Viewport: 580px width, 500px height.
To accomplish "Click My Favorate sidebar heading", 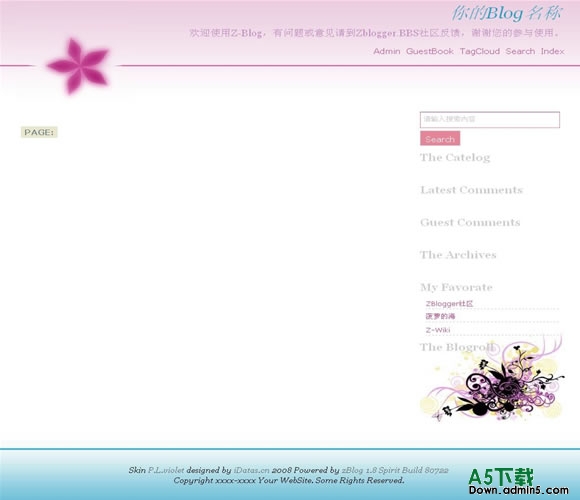I will (456, 287).
